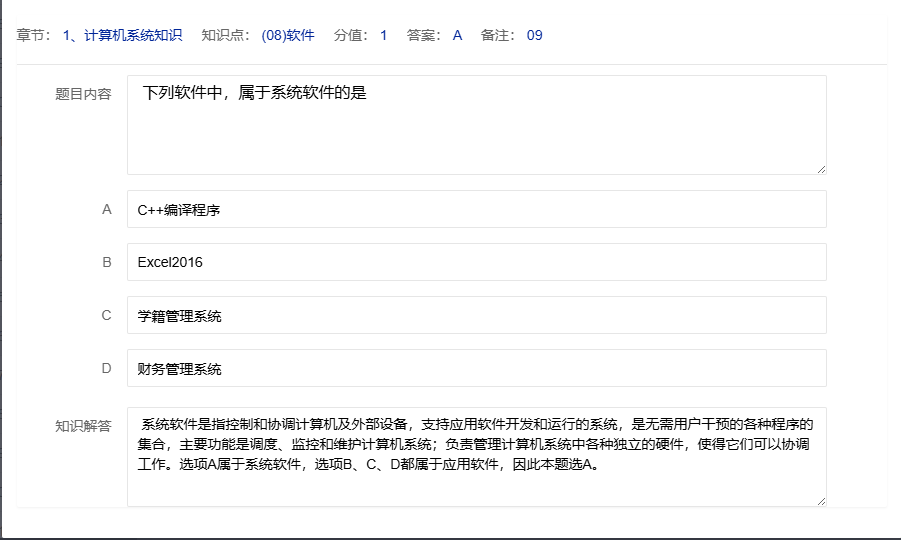The width and height of the screenshot is (901, 540).
Task: Click resize handle of 知识解答 text area
Action: pos(821,500)
